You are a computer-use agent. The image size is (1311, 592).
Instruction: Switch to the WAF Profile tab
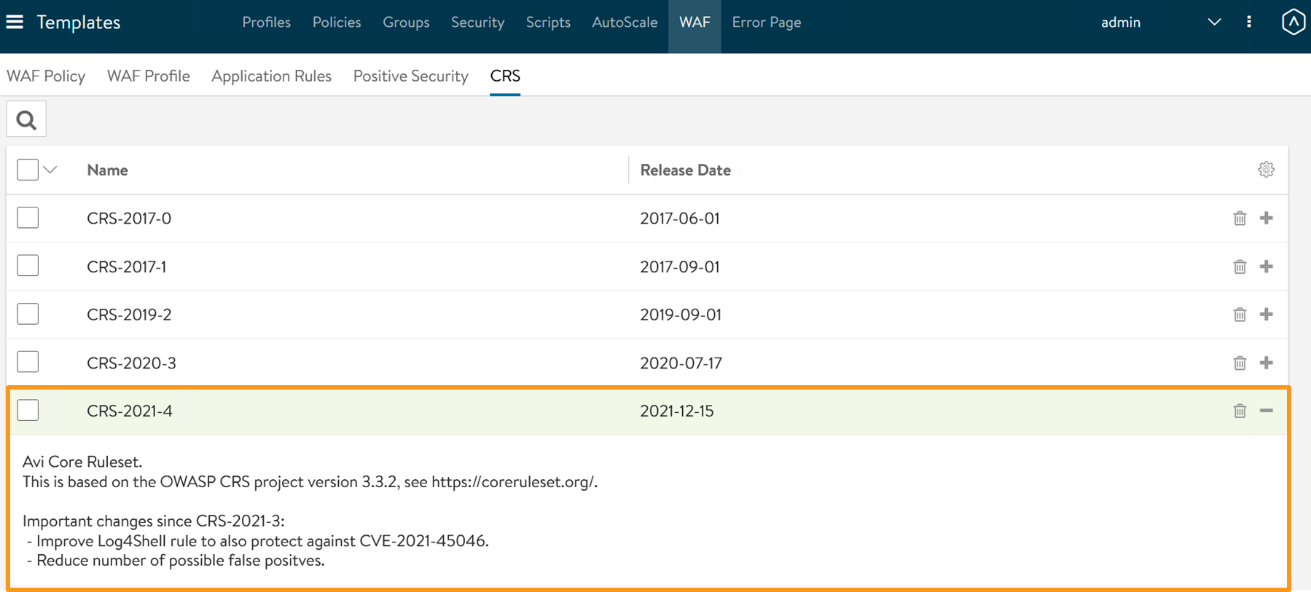coord(149,76)
